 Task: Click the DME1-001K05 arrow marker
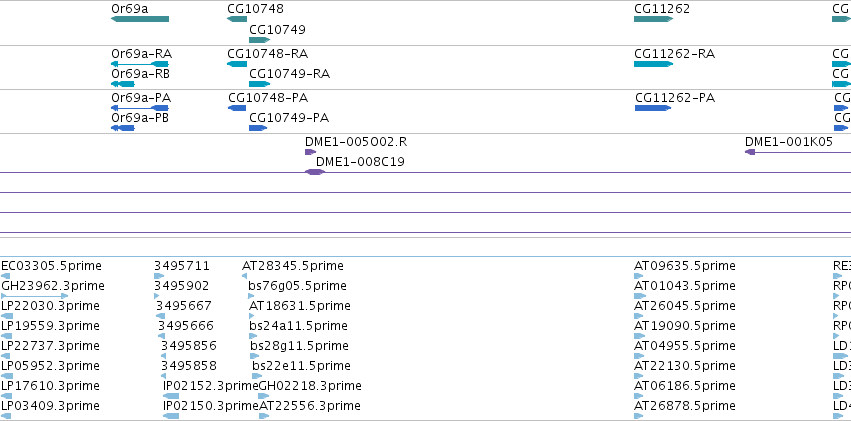click(x=750, y=152)
